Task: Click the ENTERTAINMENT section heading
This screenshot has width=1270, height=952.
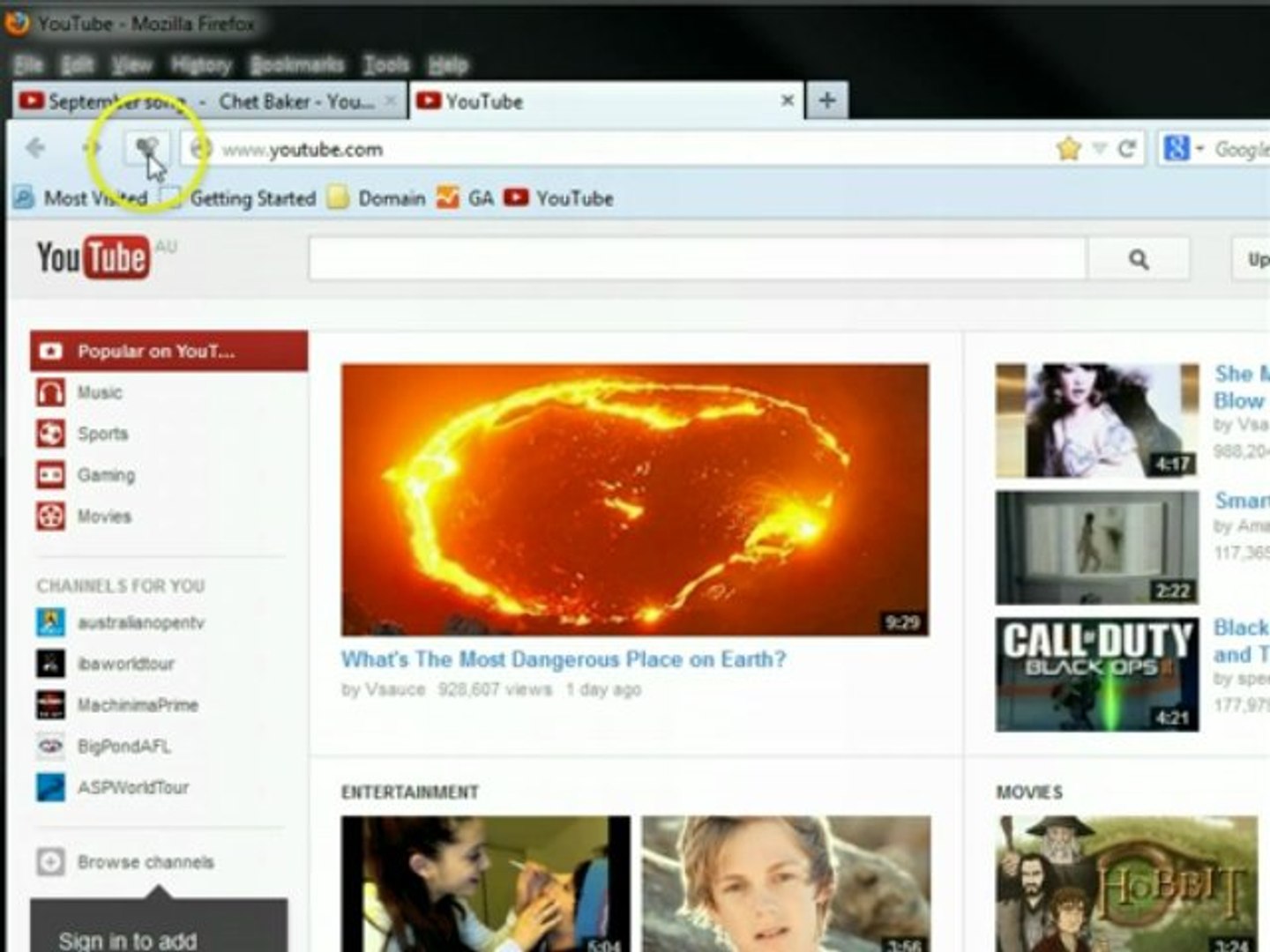Action: coord(410,792)
